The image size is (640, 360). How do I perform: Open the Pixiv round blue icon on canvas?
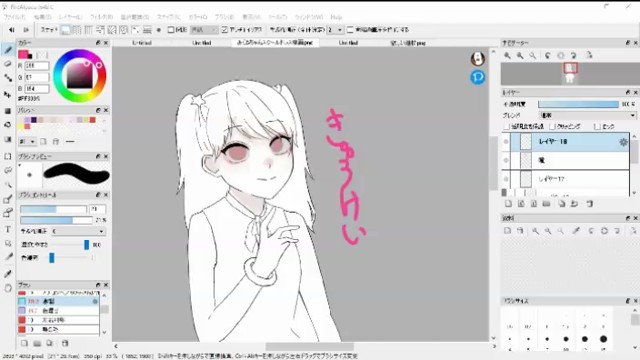pos(478,77)
